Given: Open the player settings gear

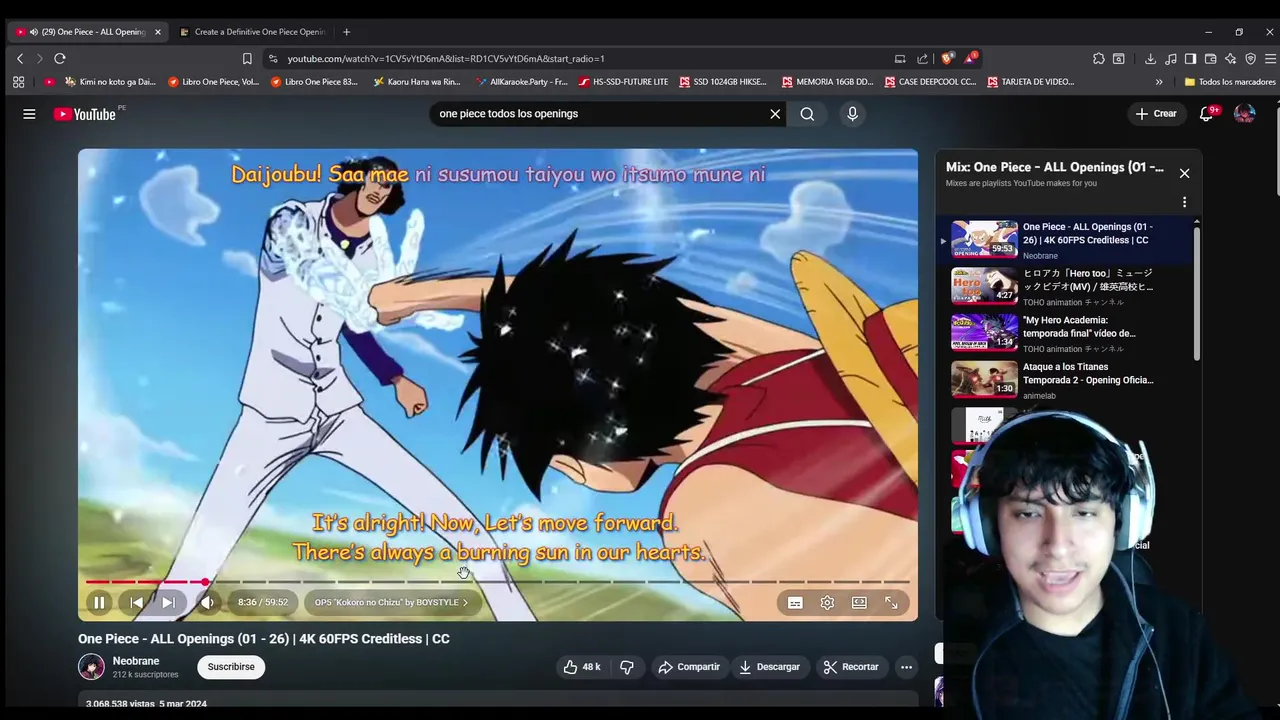Looking at the screenshot, I should (827, 603).
